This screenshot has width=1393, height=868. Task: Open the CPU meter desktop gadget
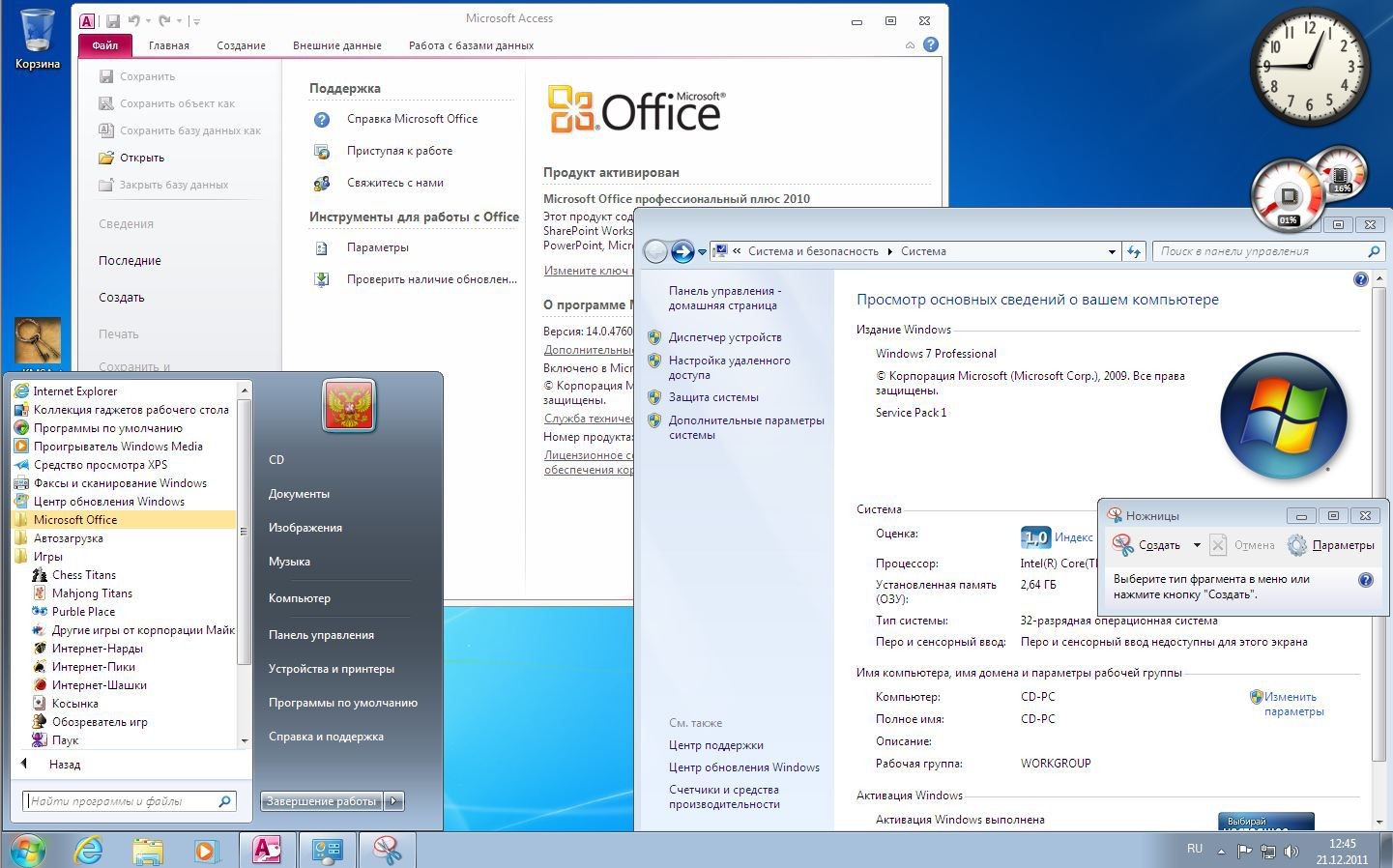[1288, 194]
